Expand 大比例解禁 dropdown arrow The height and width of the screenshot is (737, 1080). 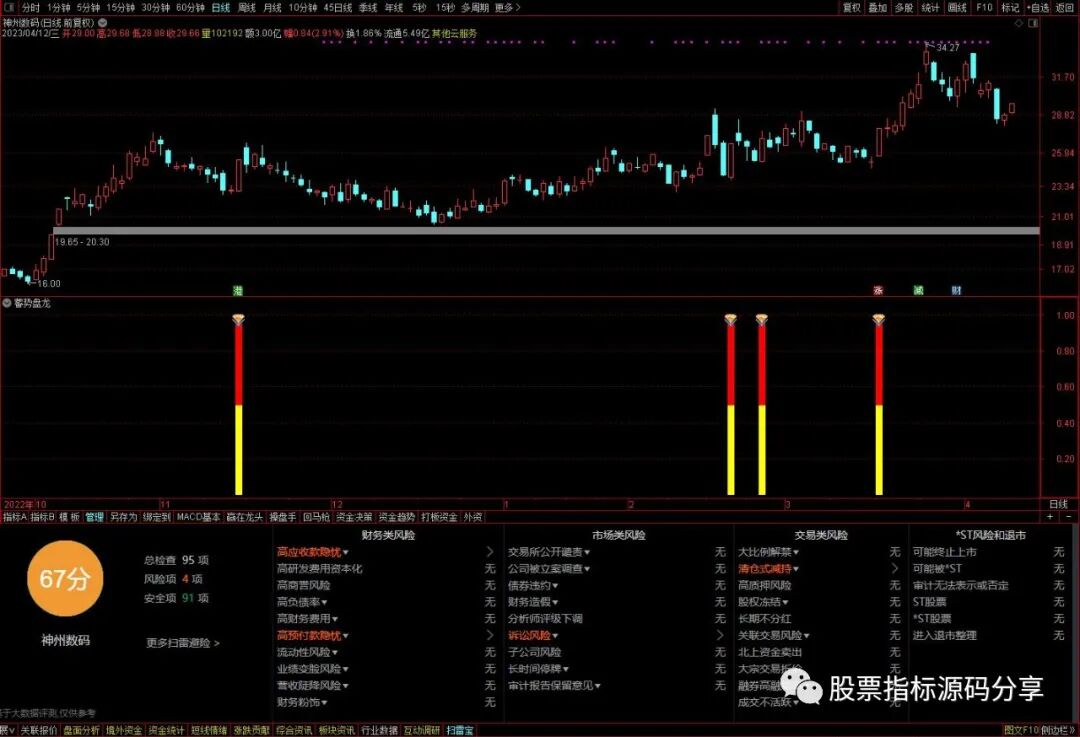pos(796,552)
